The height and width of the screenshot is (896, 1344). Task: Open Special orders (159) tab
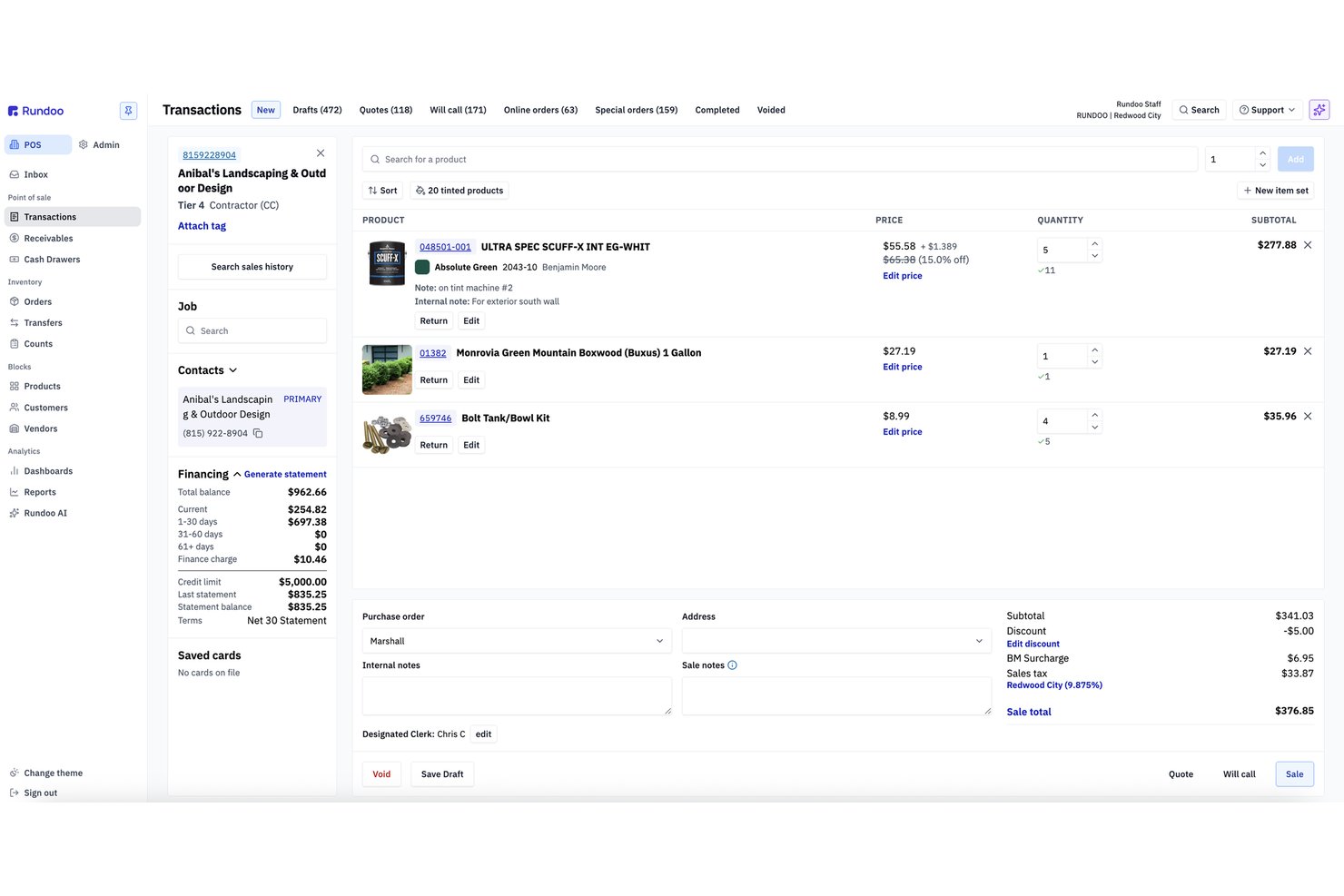[x=637, y=110]
